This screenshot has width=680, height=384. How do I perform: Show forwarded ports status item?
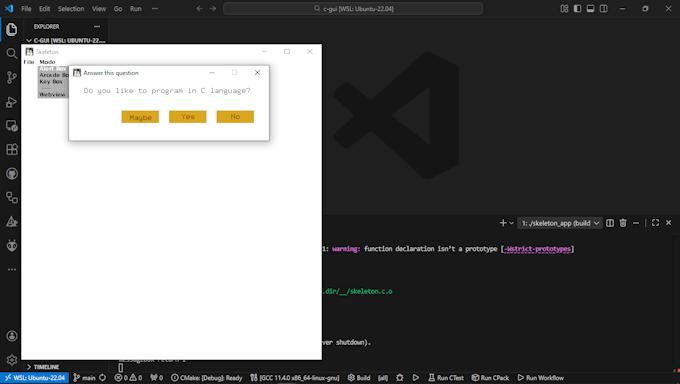[x=157, y=378]
